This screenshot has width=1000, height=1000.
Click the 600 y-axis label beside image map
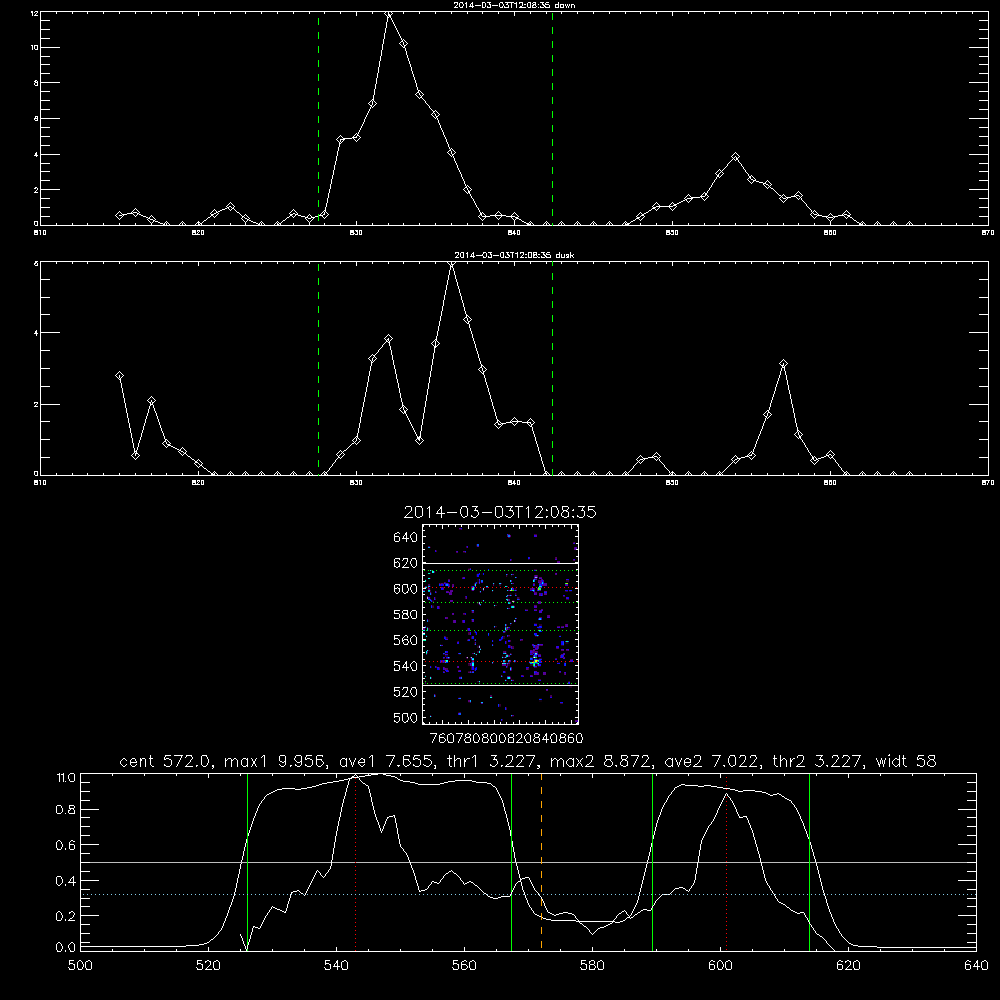[406, 589]
